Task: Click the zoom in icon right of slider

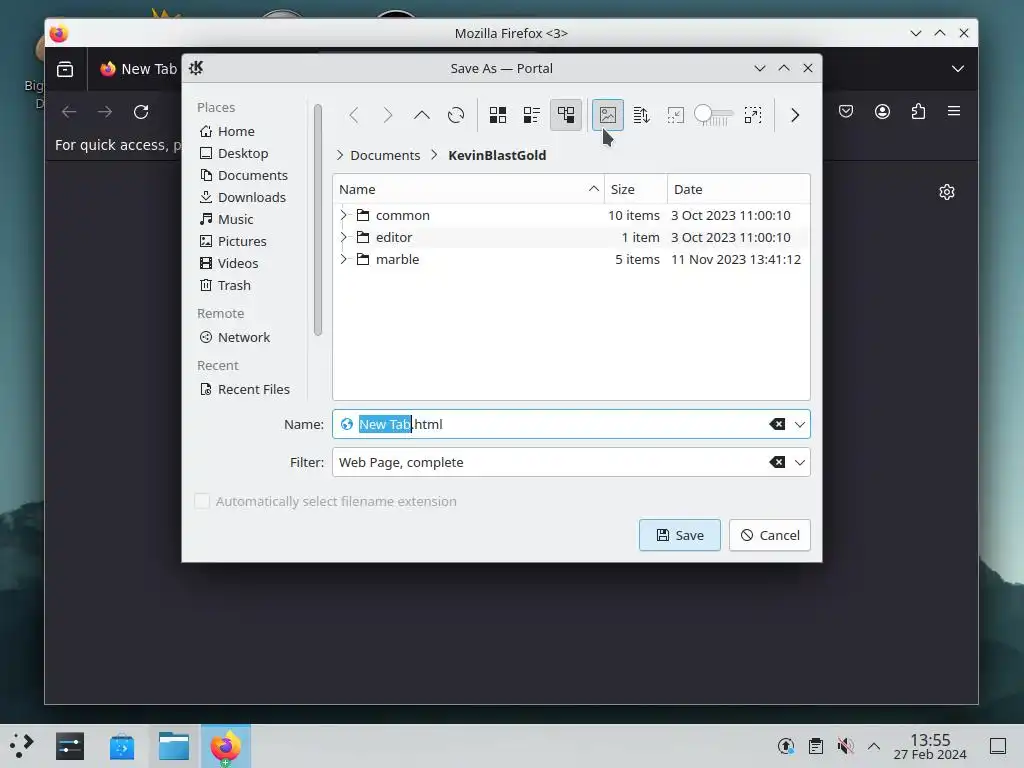Action: tap(753, 116)
